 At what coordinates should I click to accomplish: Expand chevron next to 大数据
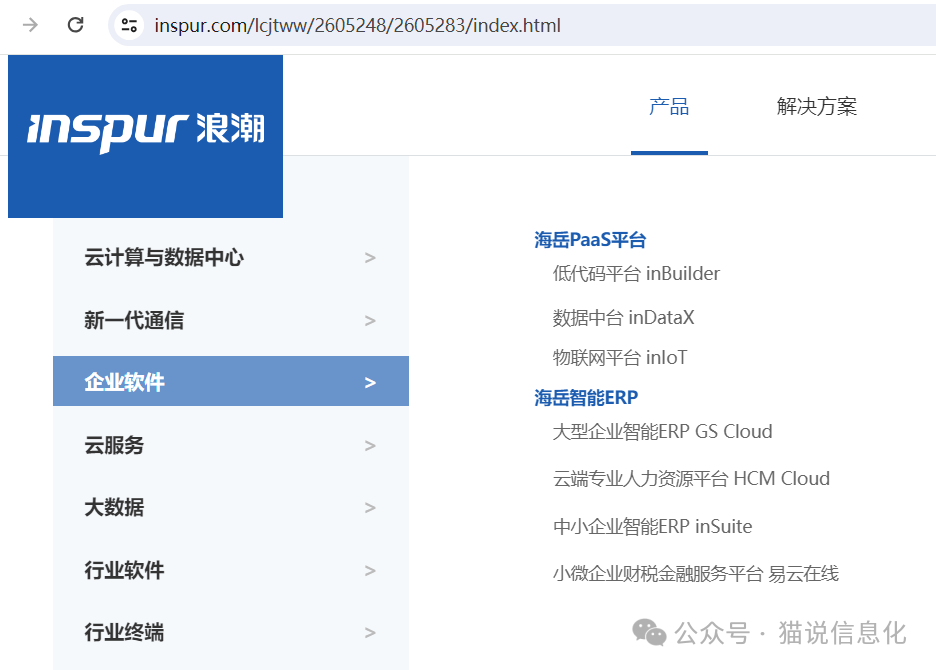[370, 508]
